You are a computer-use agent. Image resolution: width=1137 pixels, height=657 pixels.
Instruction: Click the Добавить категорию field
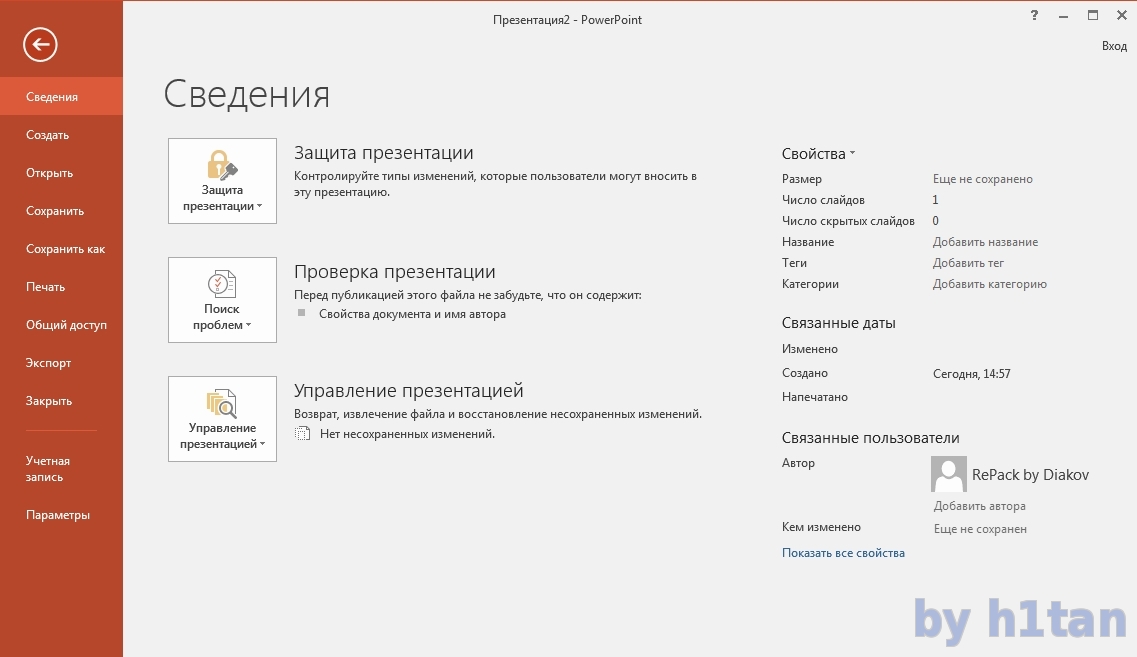[x=990, y=284]
